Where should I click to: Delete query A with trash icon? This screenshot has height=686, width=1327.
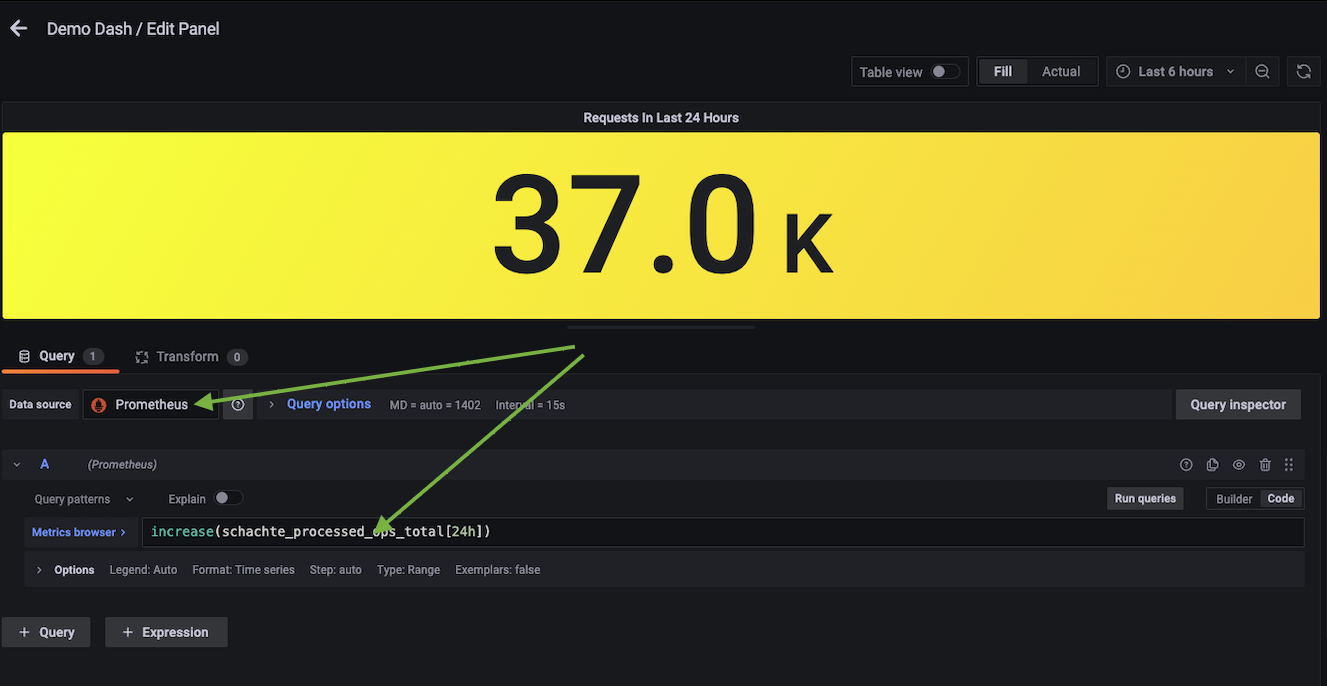click(x=1264, y=465)
